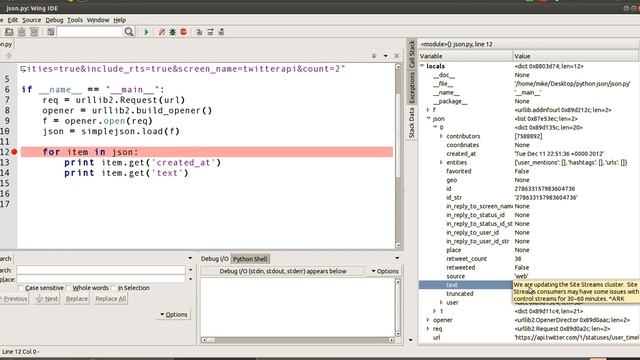Click the Debug I/O horizontal scrollbar

tap(298, 340)
